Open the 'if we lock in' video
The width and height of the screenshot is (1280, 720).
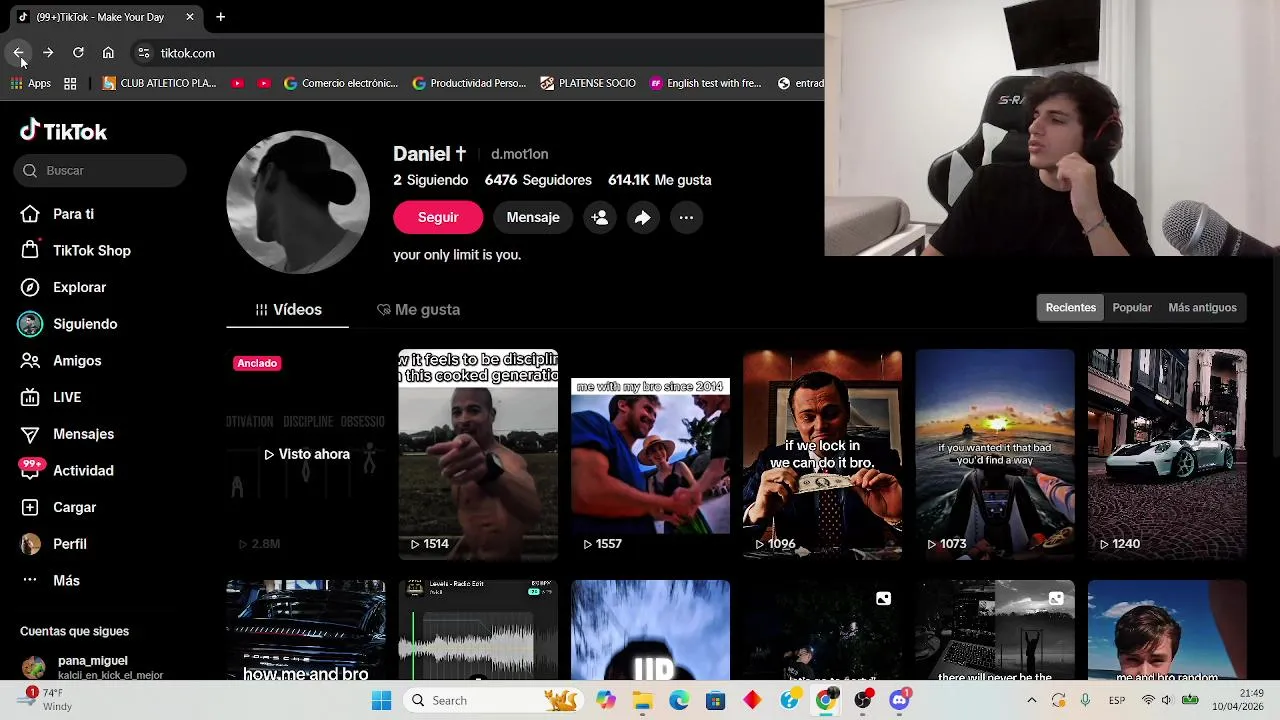pos(822,454)
